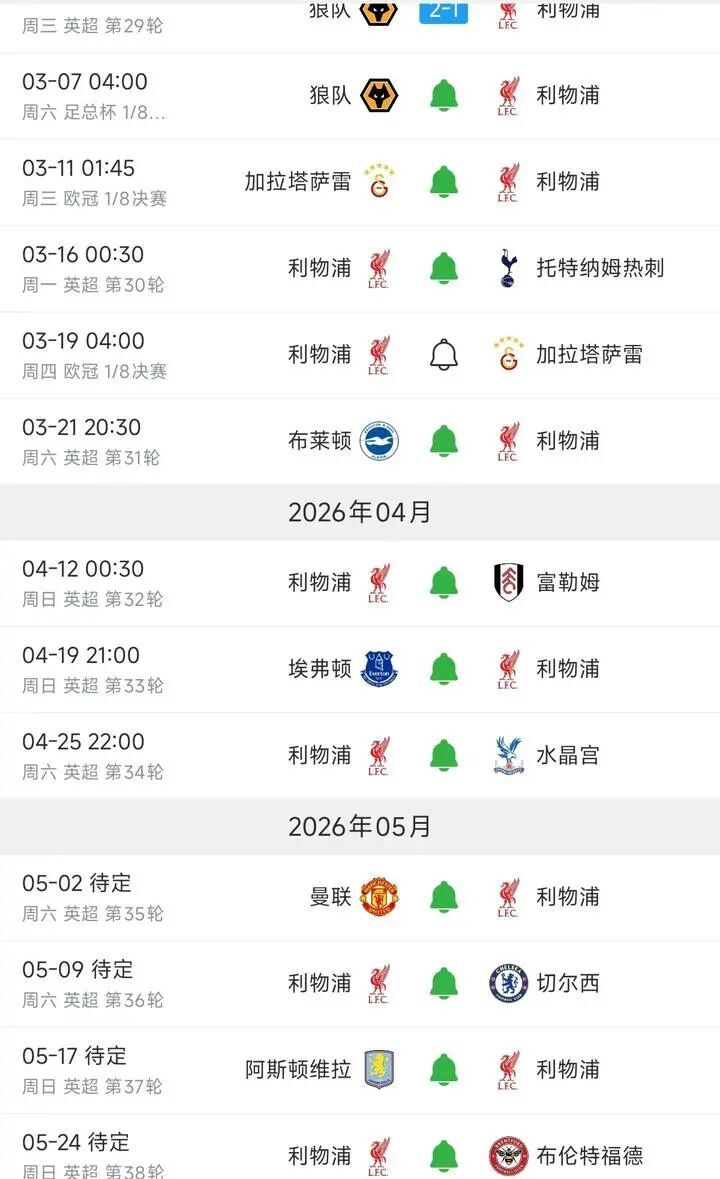Click the Crystal Palace crest
The image size is (720, 1179).
click(x=509, y=755)
